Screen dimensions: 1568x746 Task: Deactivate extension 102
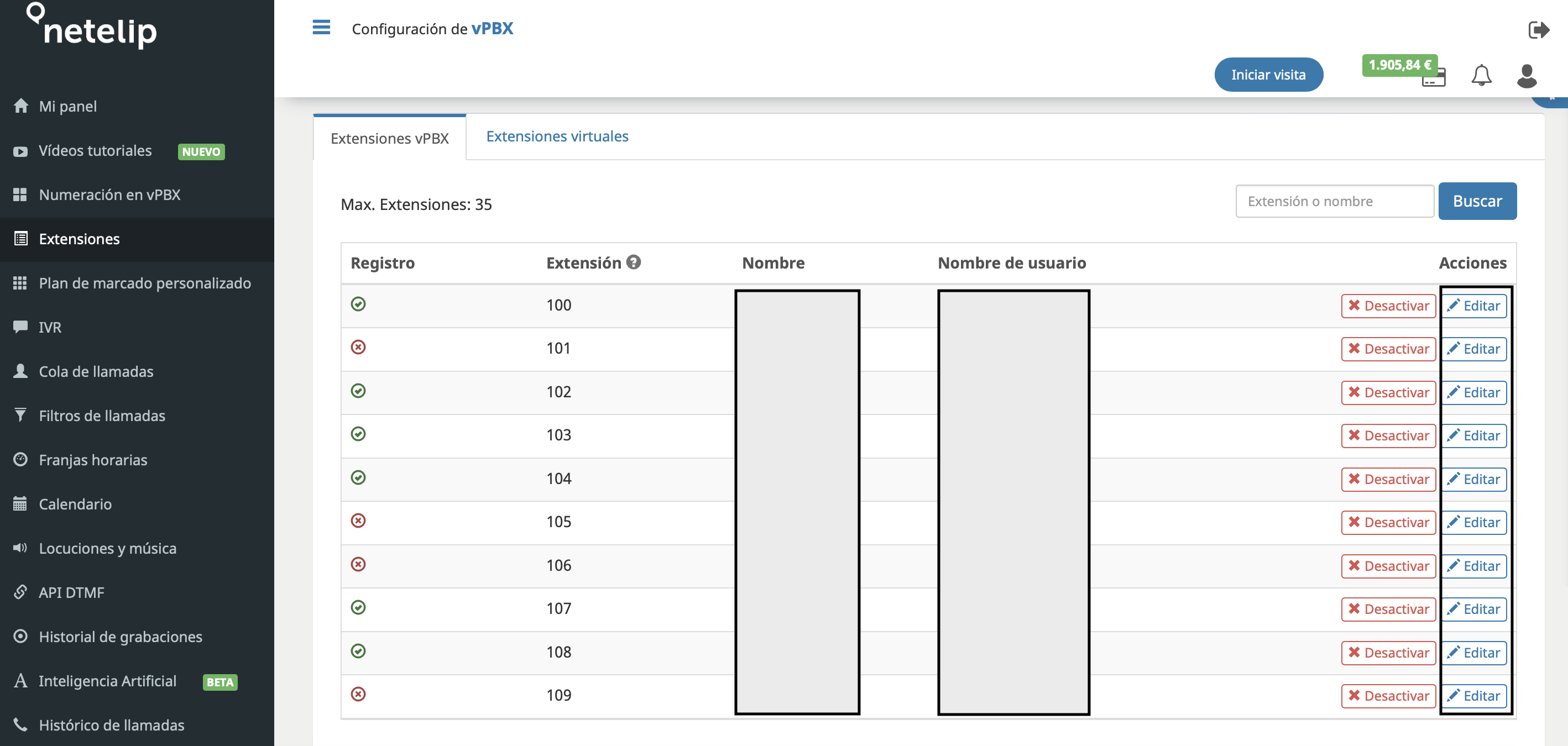pos(1388,392)
